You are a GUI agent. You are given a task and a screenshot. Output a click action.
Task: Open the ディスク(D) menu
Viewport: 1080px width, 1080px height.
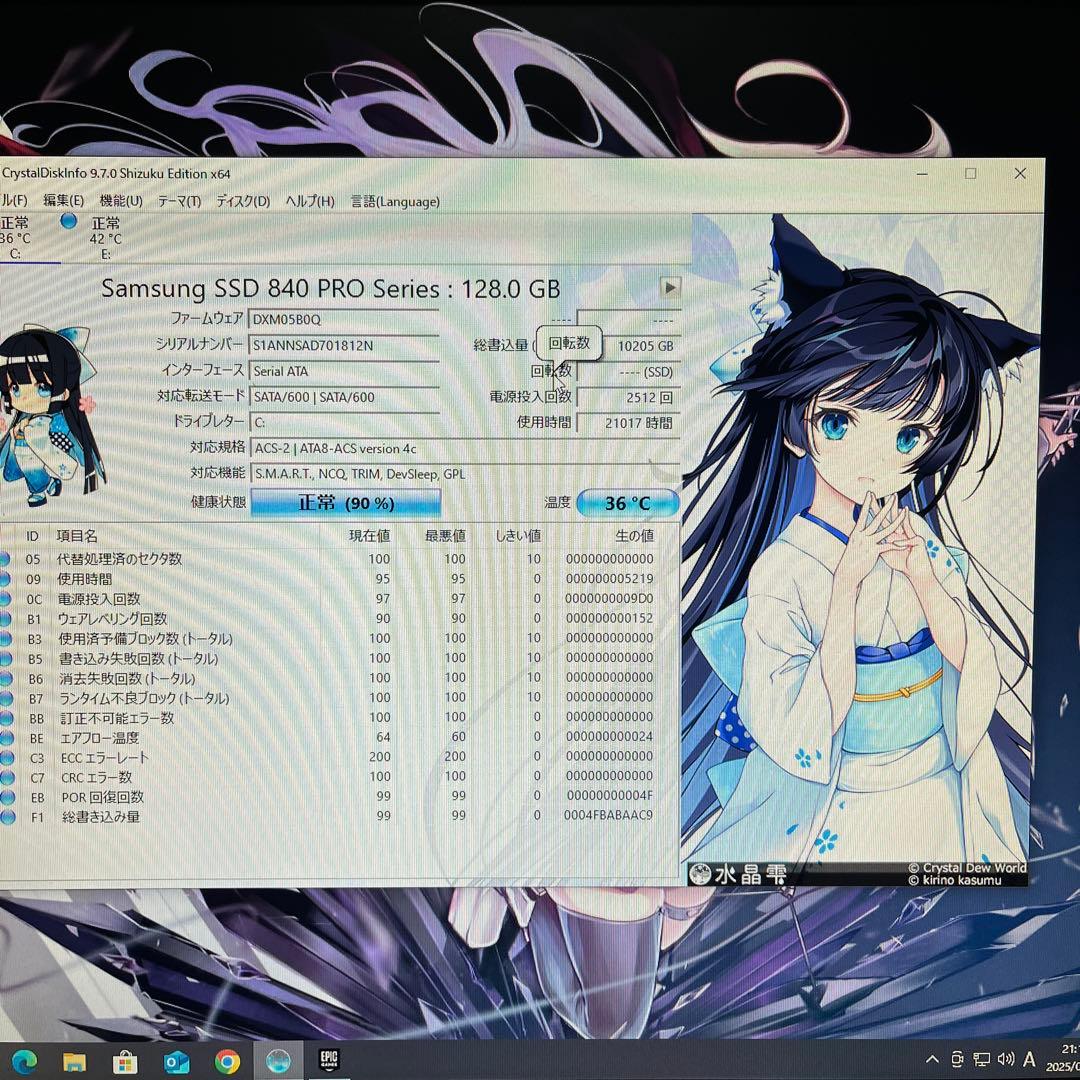click(240, 201)
